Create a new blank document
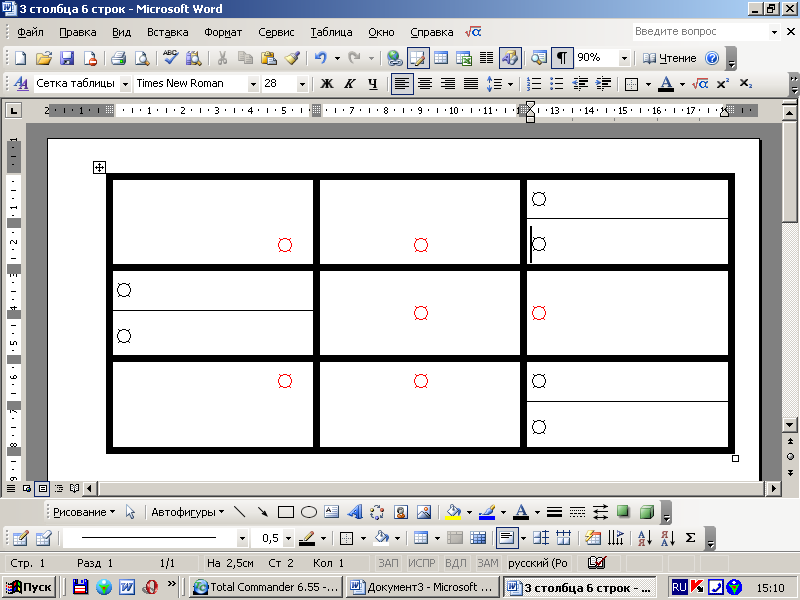This screenshot has height=600, width=800. 20,58
